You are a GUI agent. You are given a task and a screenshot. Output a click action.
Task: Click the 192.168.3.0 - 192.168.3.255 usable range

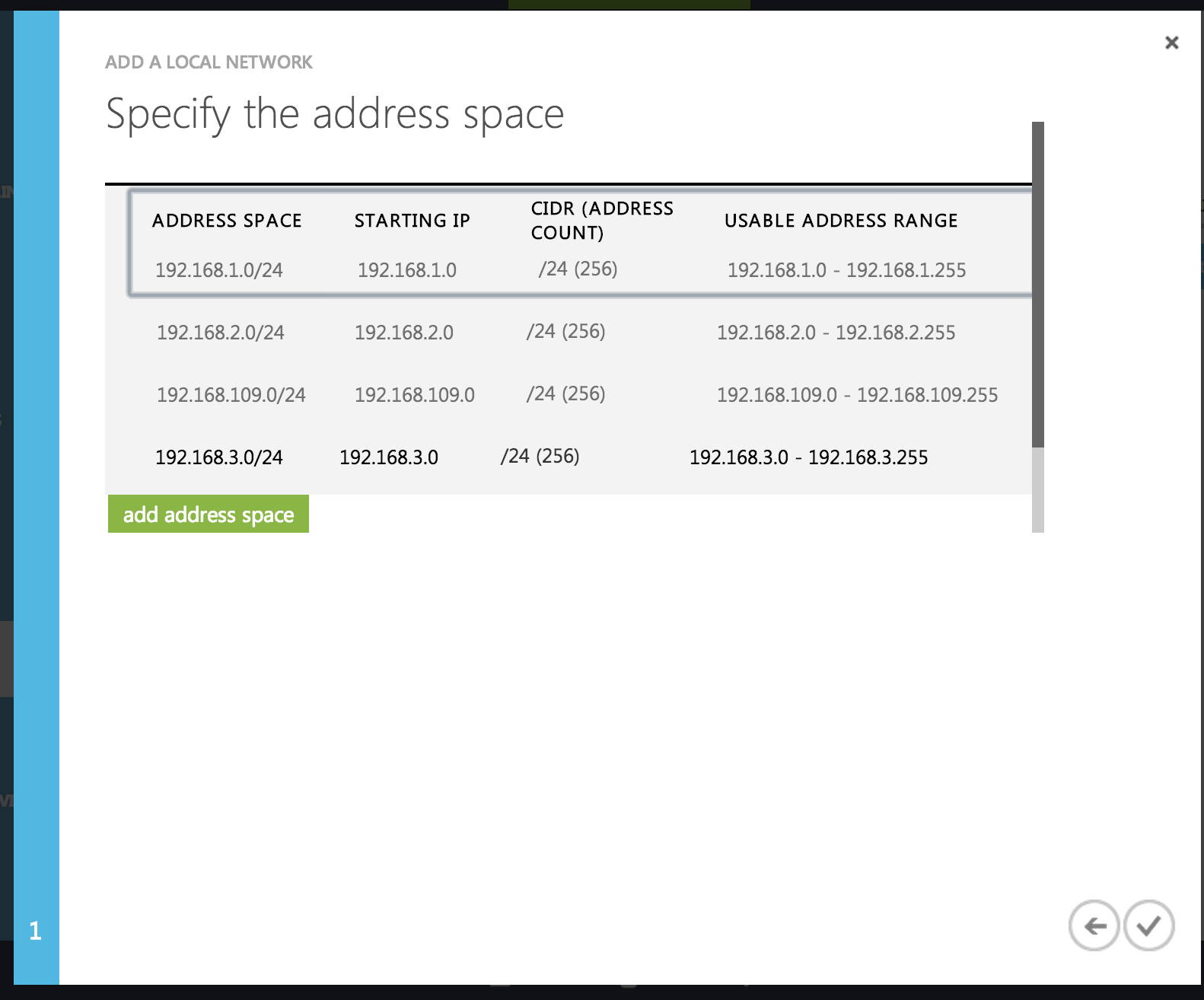pyautogui.click(x=808, y=457)
